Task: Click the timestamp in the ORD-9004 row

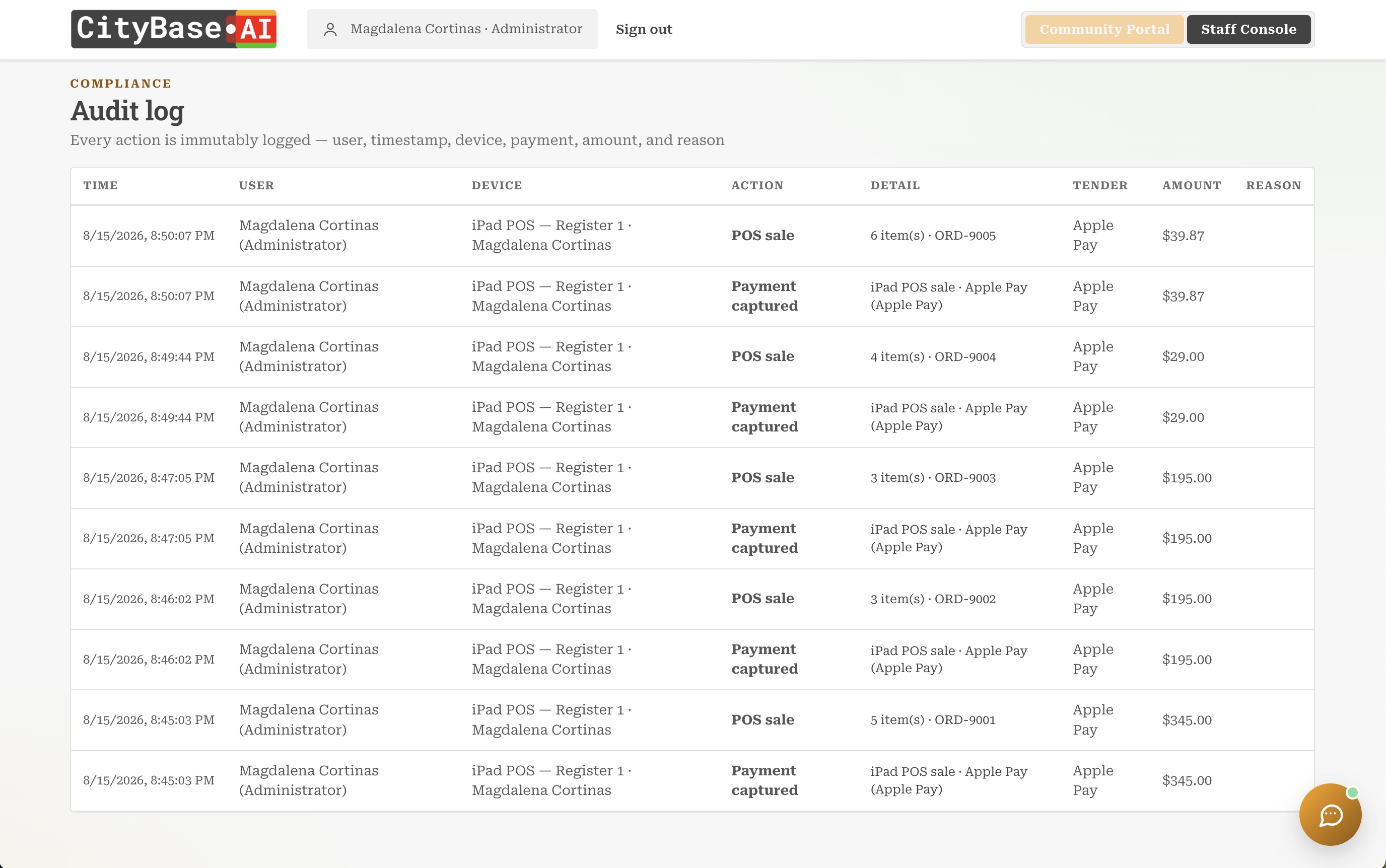Action: pos(149,356)
